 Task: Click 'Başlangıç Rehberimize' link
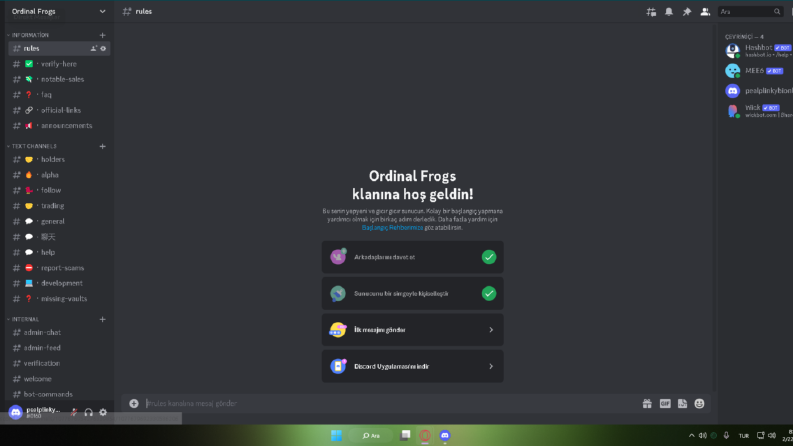(392, 228)
